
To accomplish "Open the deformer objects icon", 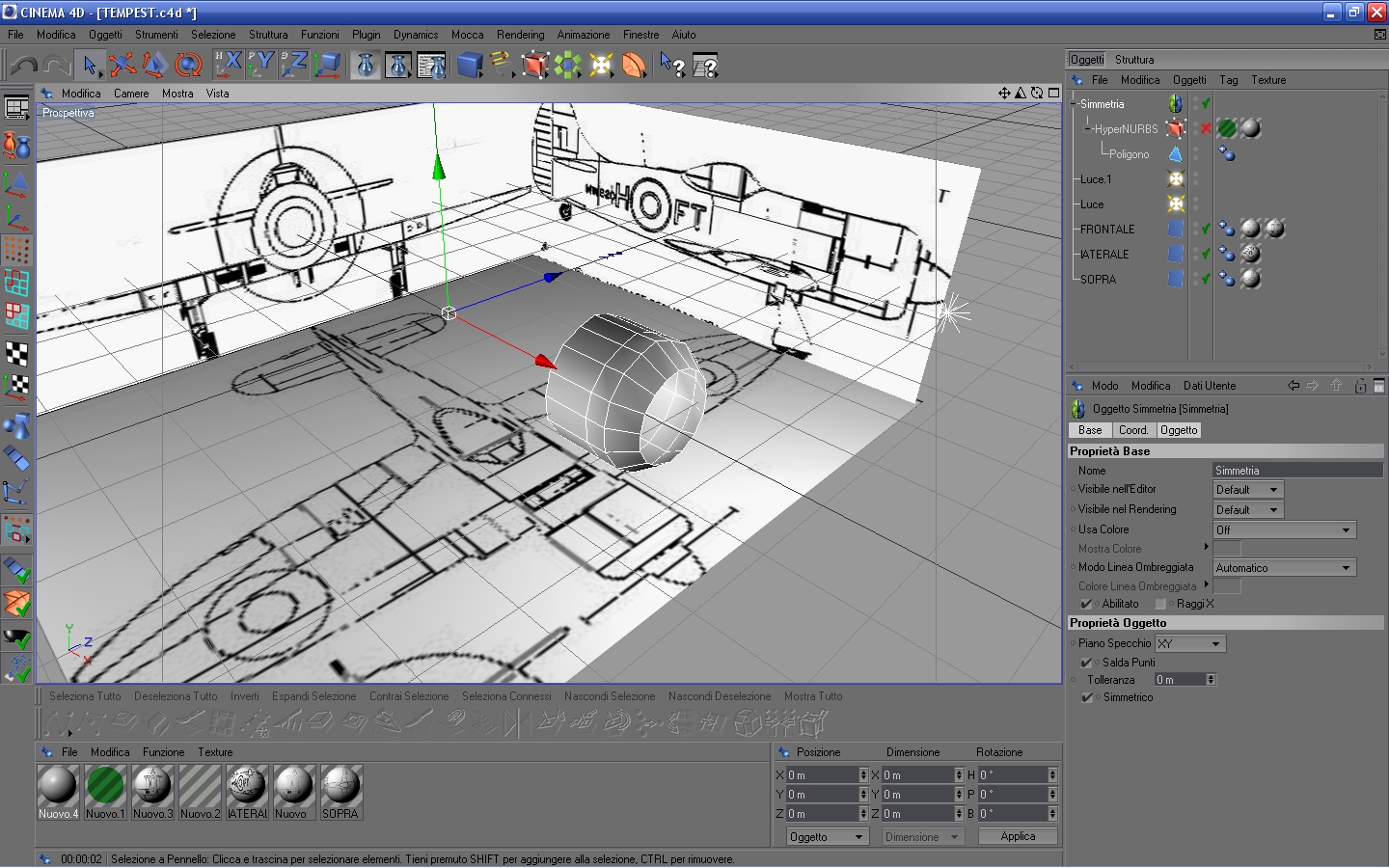I will tap(634, 65).
